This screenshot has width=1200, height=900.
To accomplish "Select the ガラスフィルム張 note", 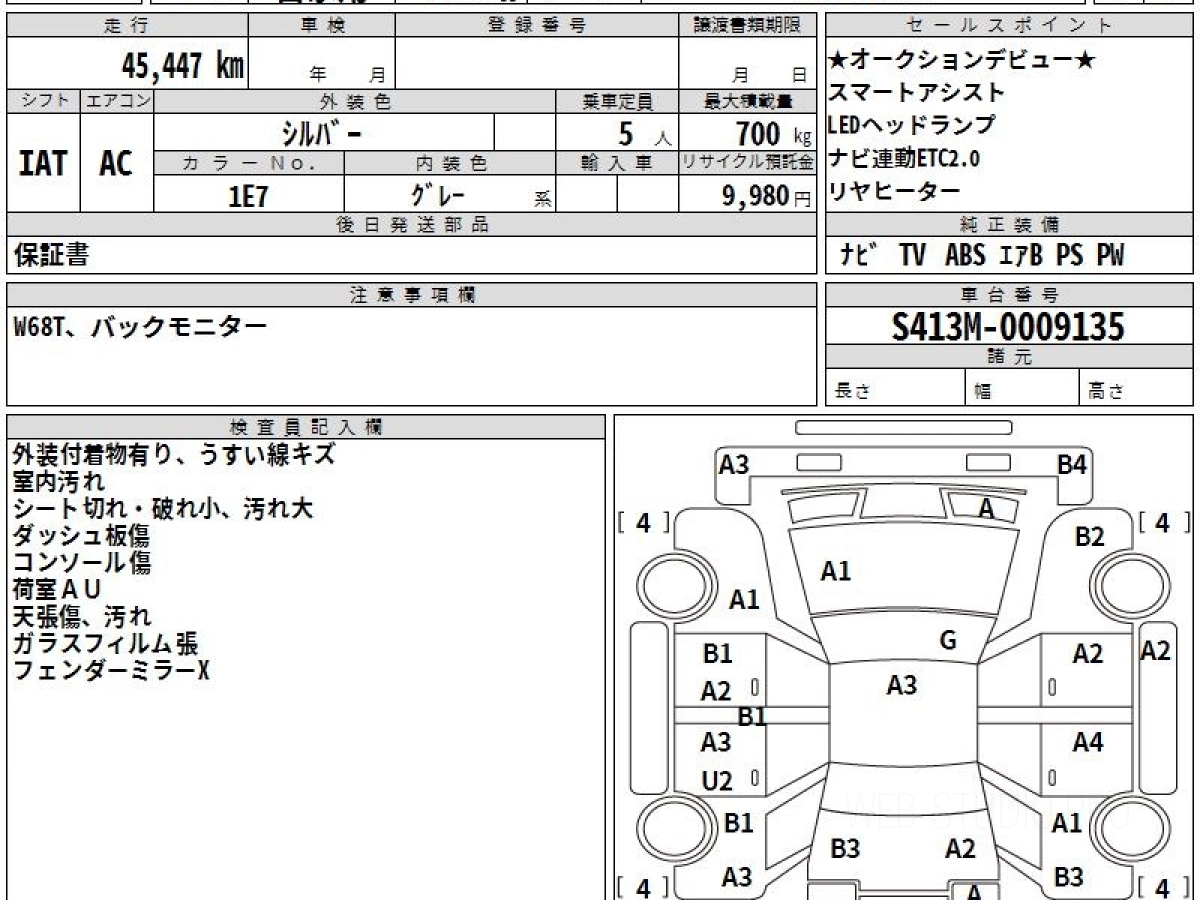I will click(x=105, y=643).
